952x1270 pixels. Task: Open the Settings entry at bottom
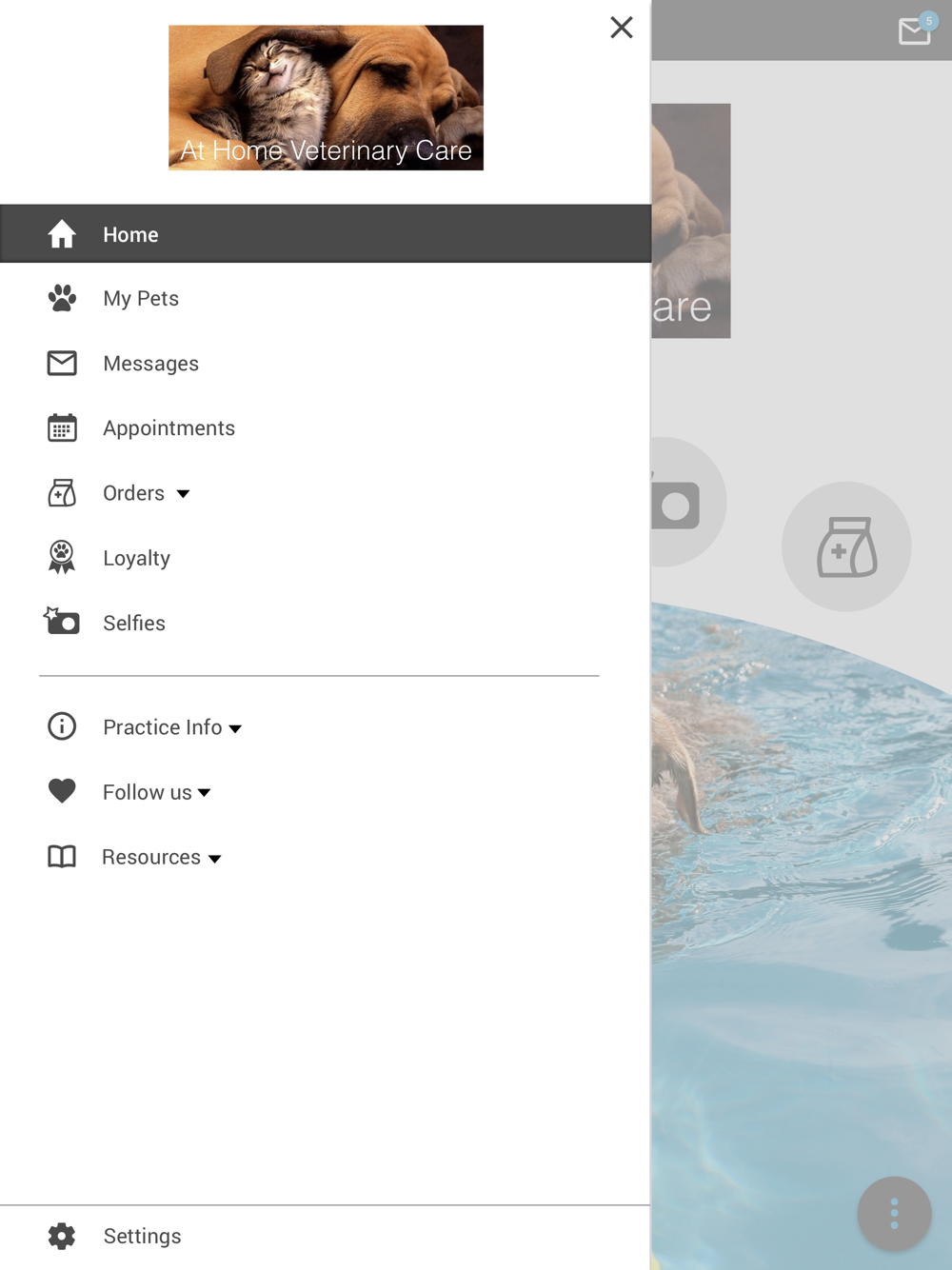[326, 1236]
